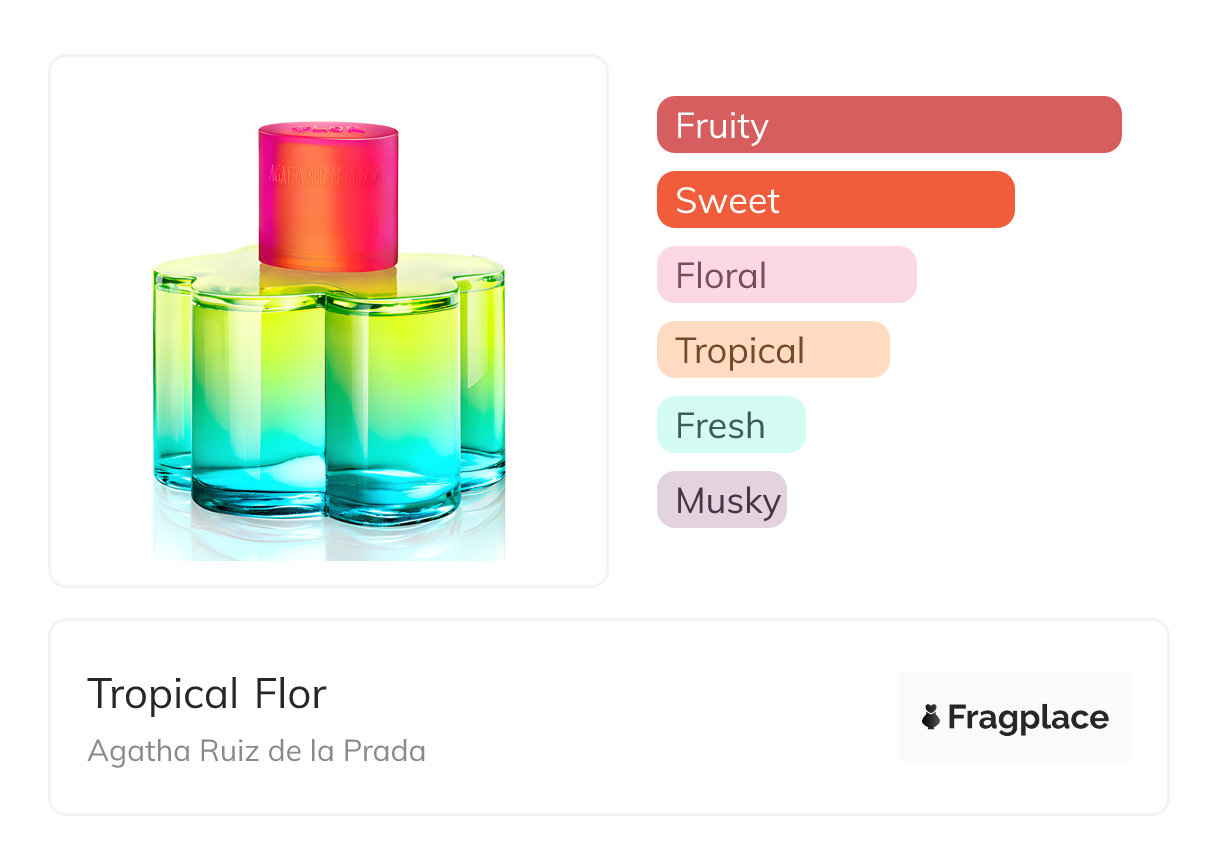Click the Fragplace wordmark text
Viewport: 1218px width, 864px height.
[1028, 718]
